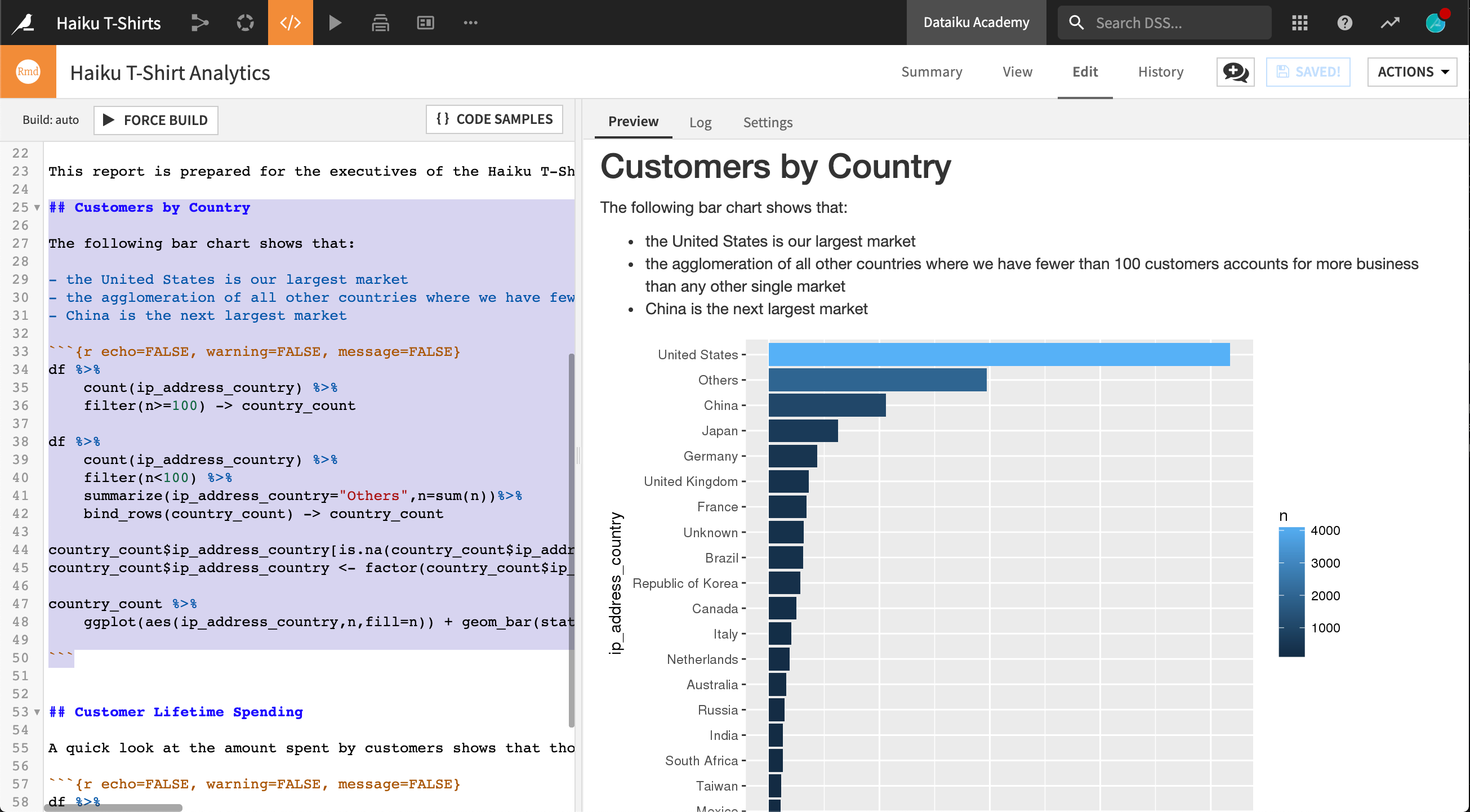Click the Build: auto label
1470x812 pixels.
pyautogui.click(x=50, y=120)
